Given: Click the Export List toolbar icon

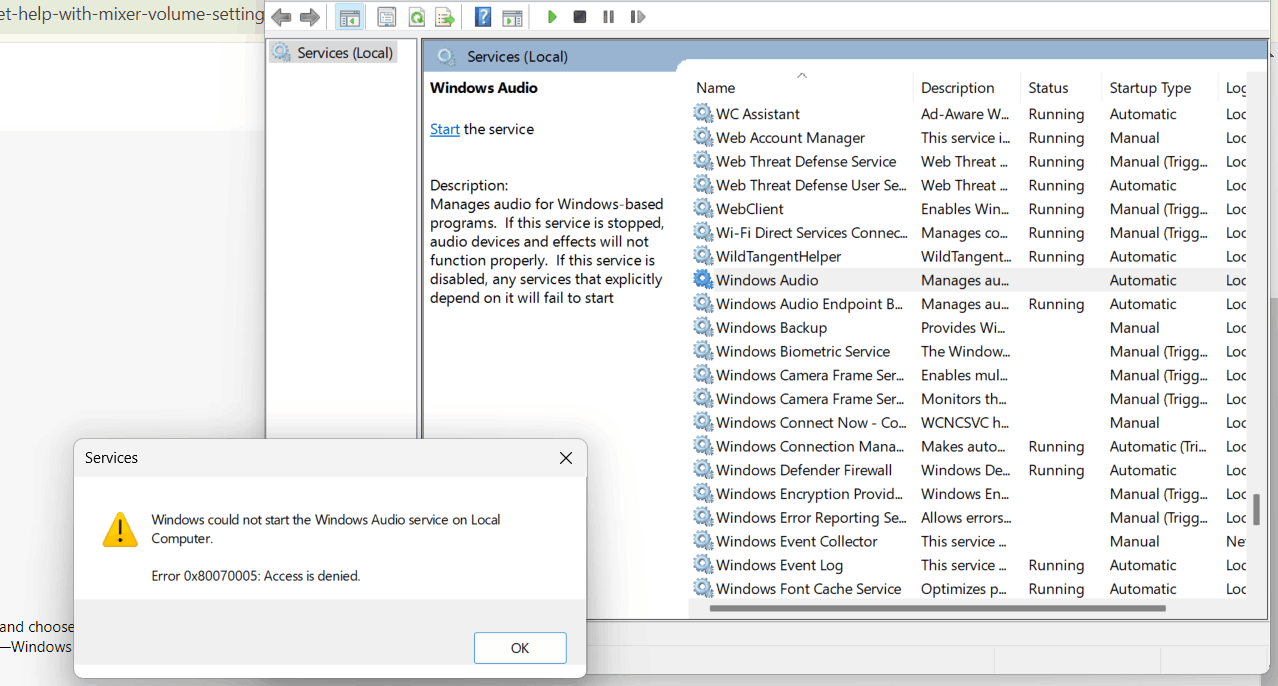Looking at the screenshot, I should [x=445, y=17].
